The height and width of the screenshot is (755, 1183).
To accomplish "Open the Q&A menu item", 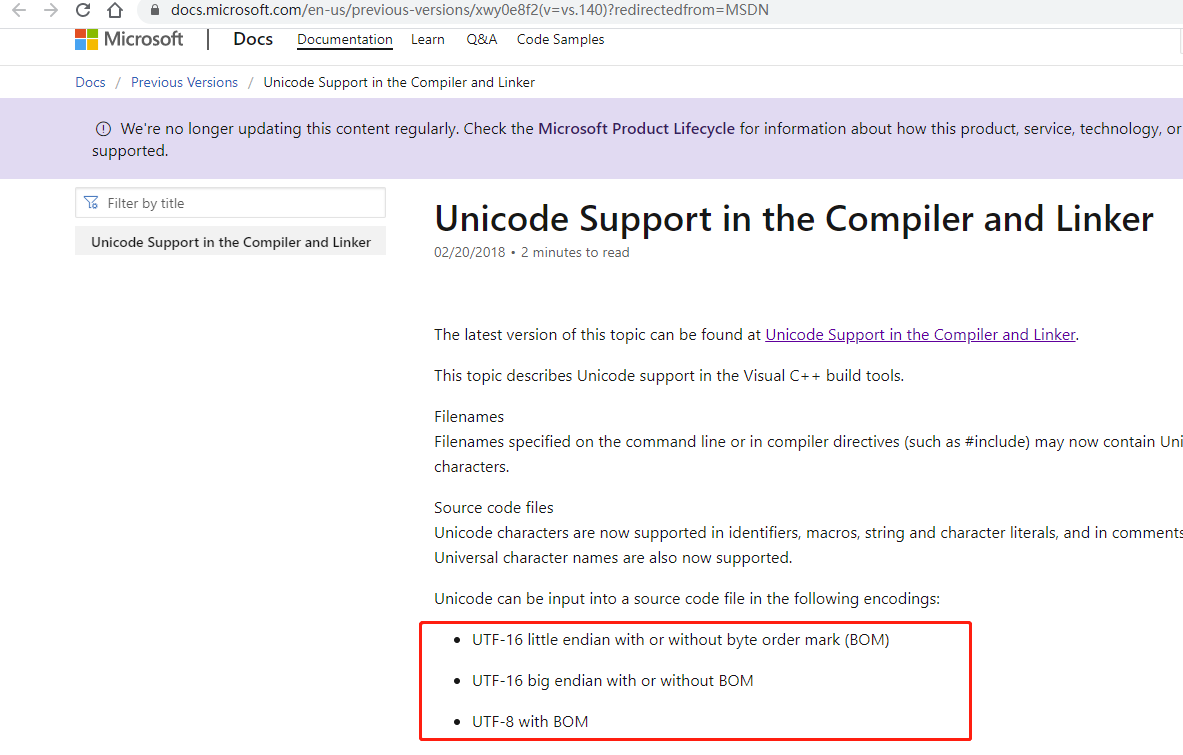I will (481, 40).
